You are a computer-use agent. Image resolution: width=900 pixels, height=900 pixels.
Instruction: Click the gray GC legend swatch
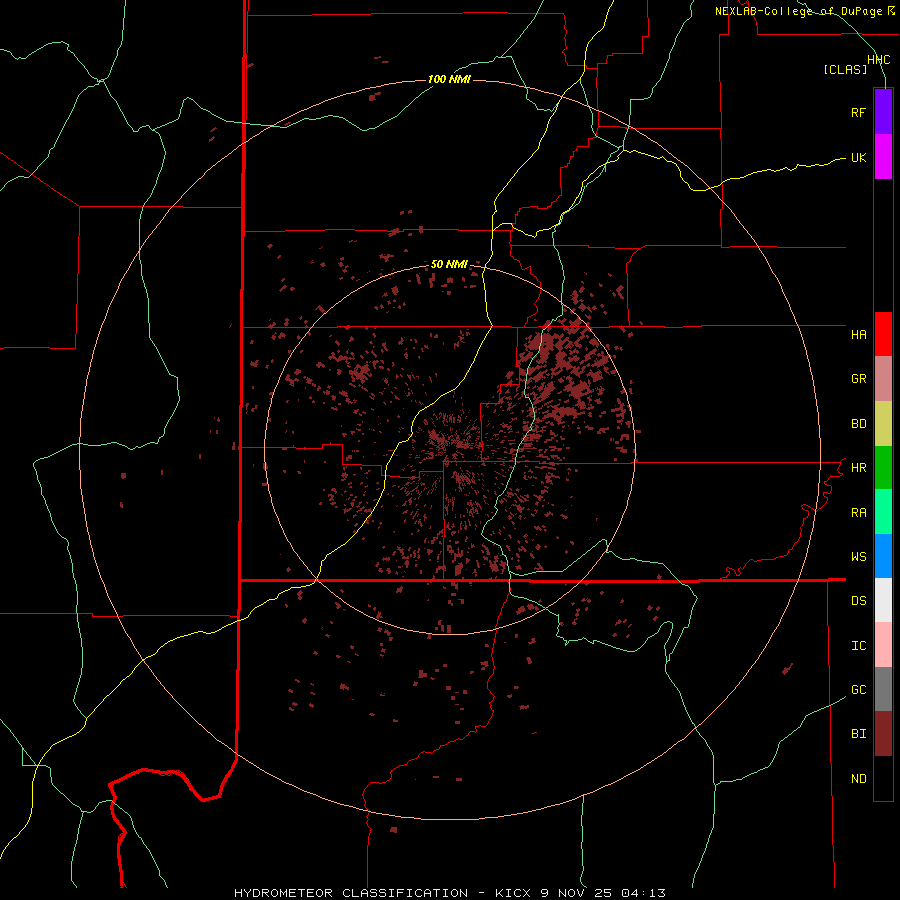pyautogui.click(x=883, y=689)
